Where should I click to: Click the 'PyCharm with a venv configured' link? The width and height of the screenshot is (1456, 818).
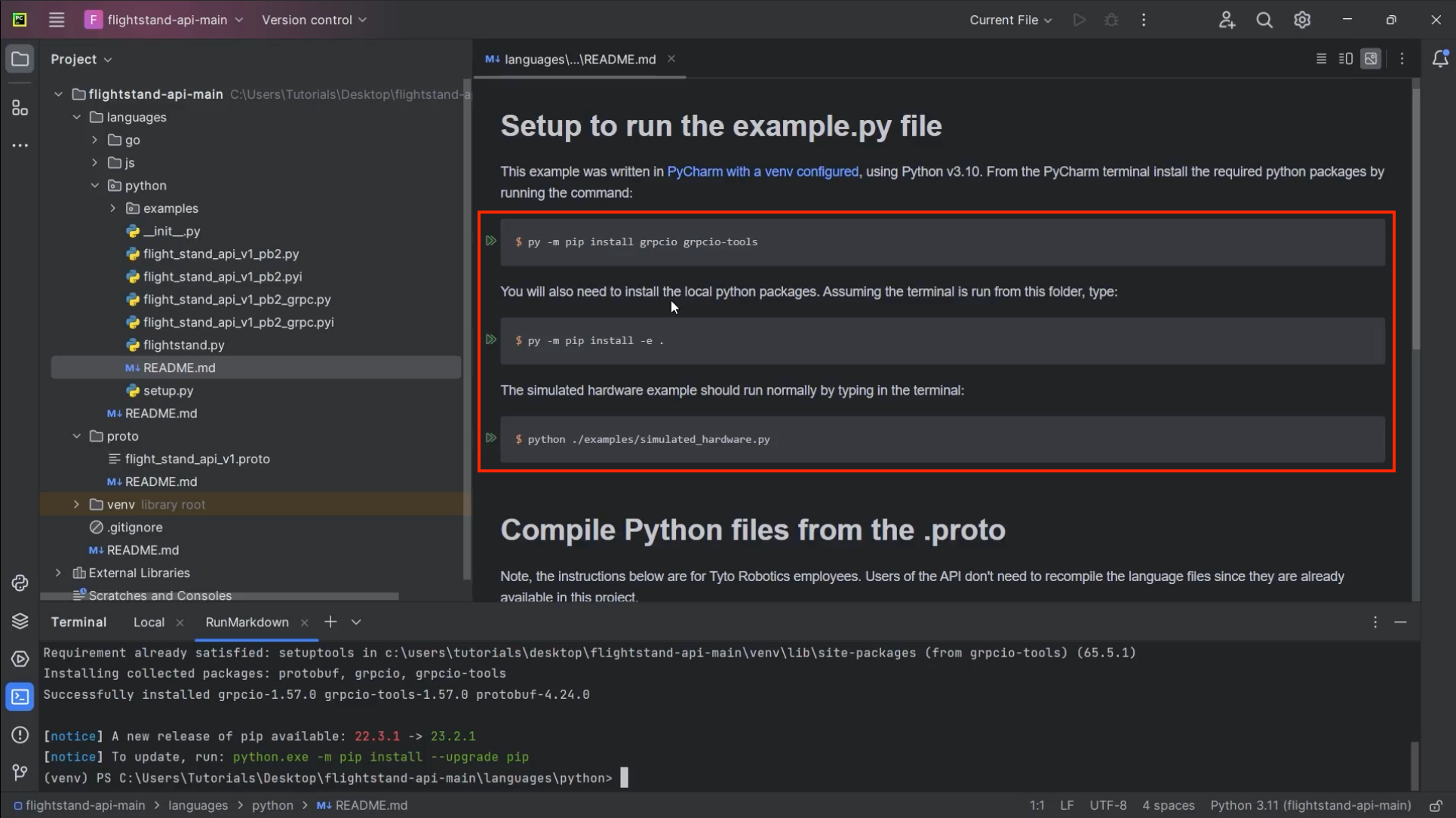click(762, 171)
